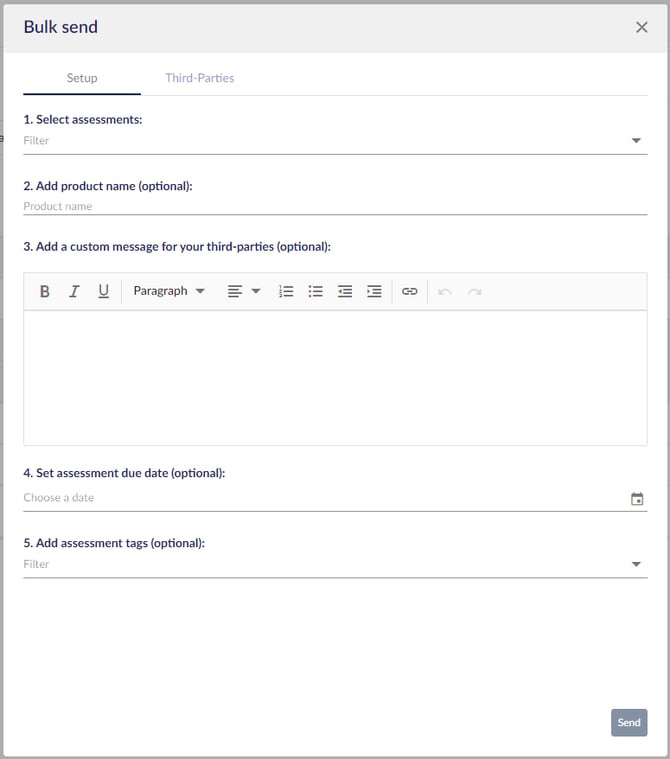The height and width of the screenshot is (759, 670).
Task: Expand the assessment tags filter dropdown
Action: pos(636,565)
